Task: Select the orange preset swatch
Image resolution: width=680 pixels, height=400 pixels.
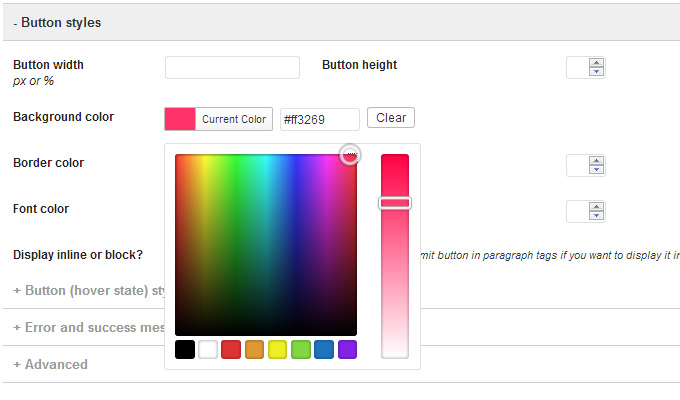Action: pyautogui.click(x=254, y=349)
